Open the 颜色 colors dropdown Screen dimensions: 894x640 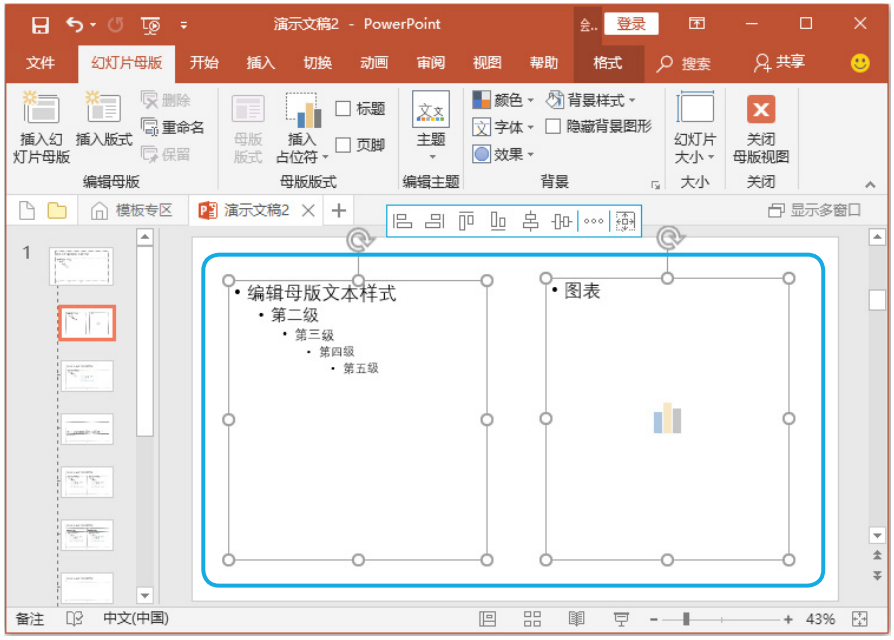[x=503, y=100]
